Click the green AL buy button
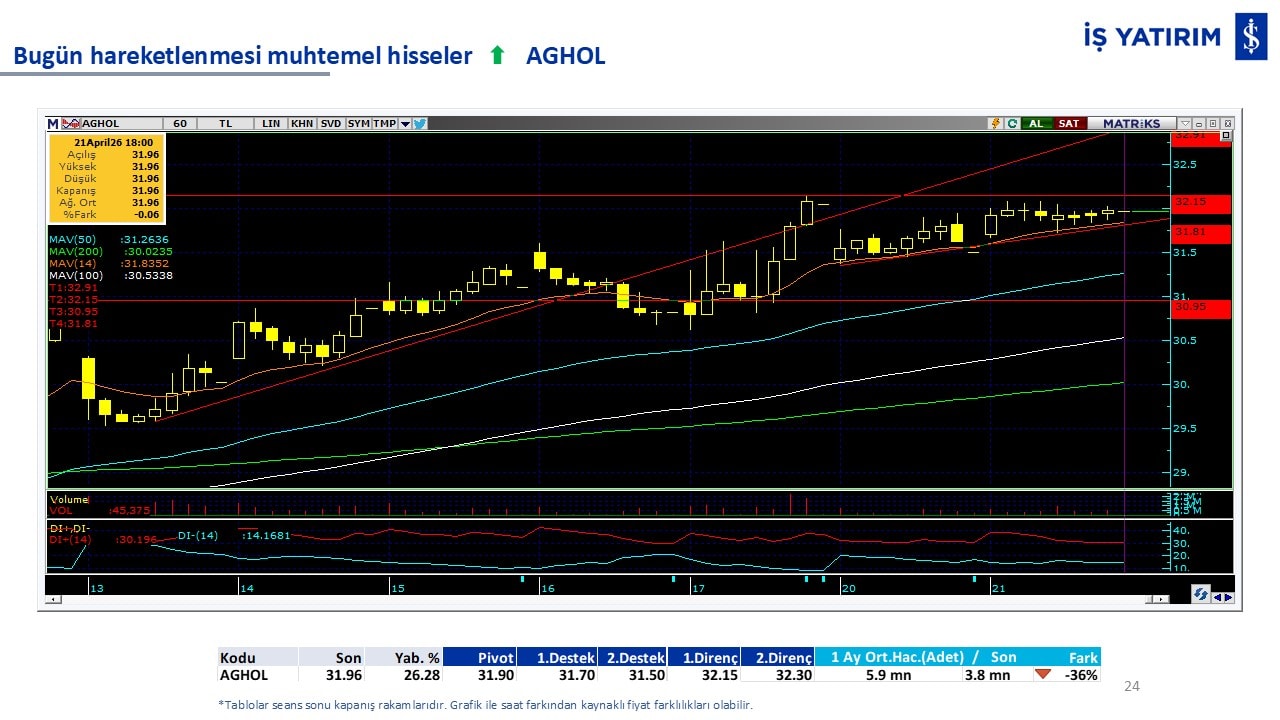The width and height of the screenshot is (1280, 720). point(1036,124)
